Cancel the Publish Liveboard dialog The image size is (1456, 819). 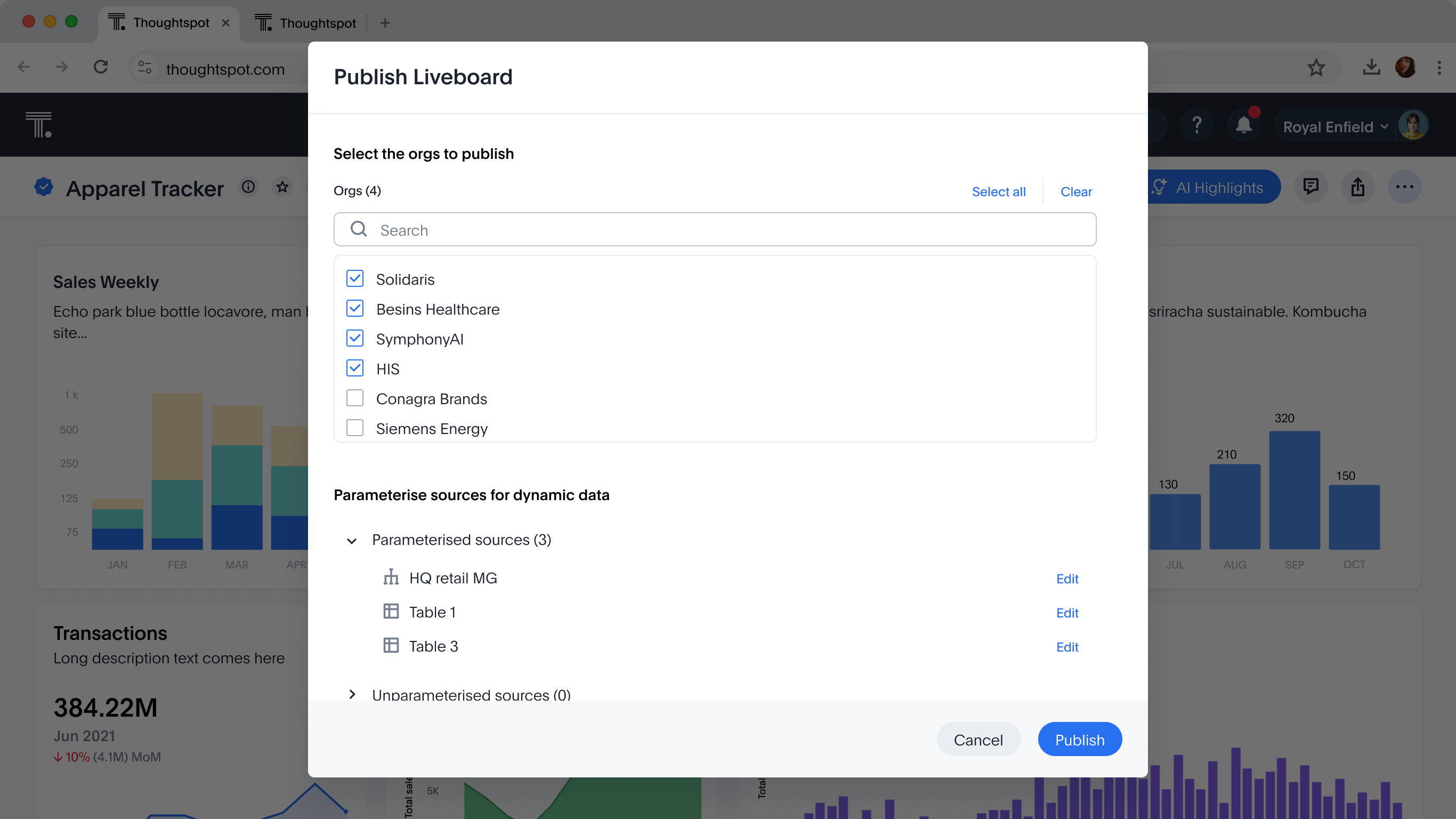coord(978,739)
